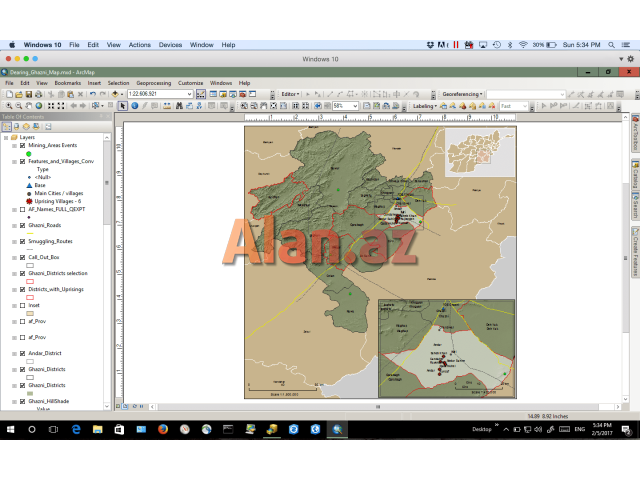Enable the AF_Names_FULL_QEXPT layer checkbox
The height and width of the screenshot is (480, 640).
point(22,210)
